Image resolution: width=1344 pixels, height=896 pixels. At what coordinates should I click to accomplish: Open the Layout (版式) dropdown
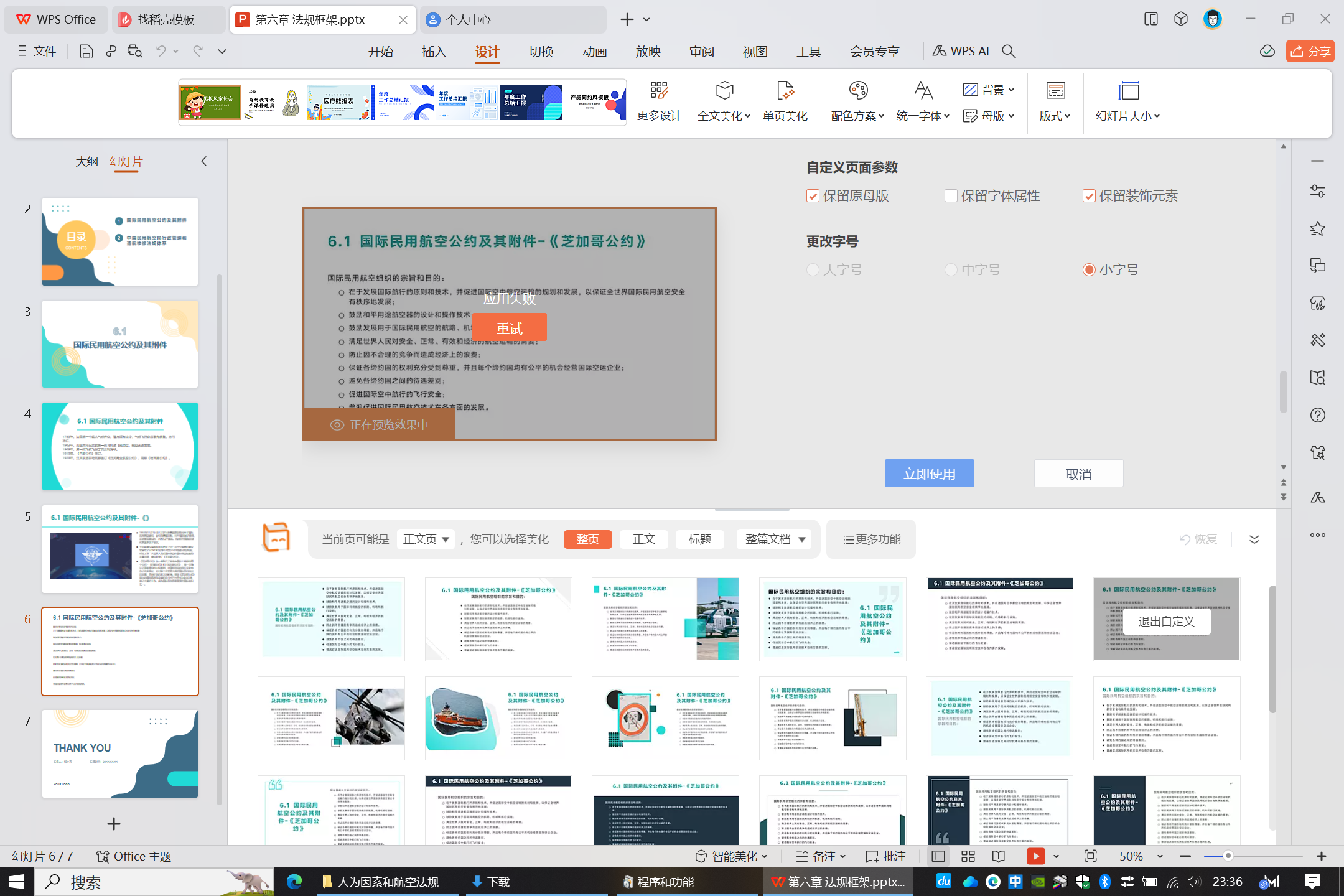tap(1055, 101)
